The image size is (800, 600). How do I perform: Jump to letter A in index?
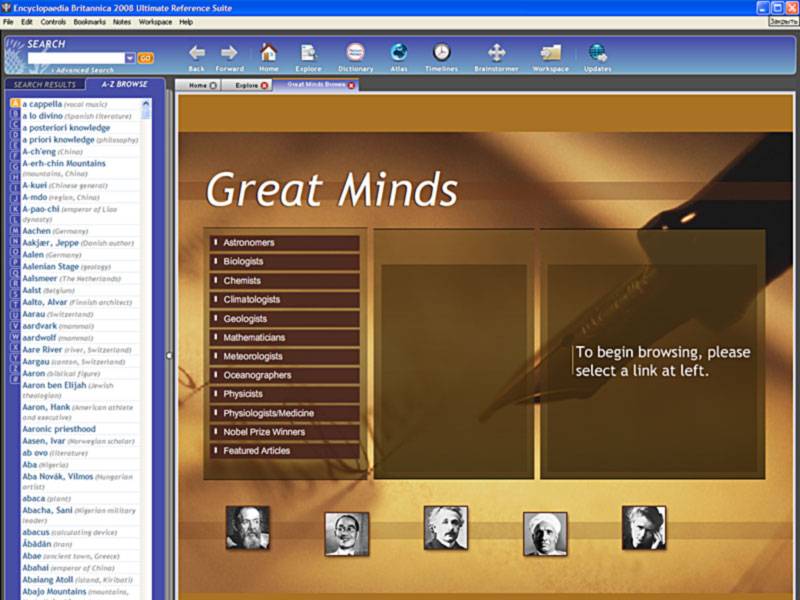[x=15, y=104]
